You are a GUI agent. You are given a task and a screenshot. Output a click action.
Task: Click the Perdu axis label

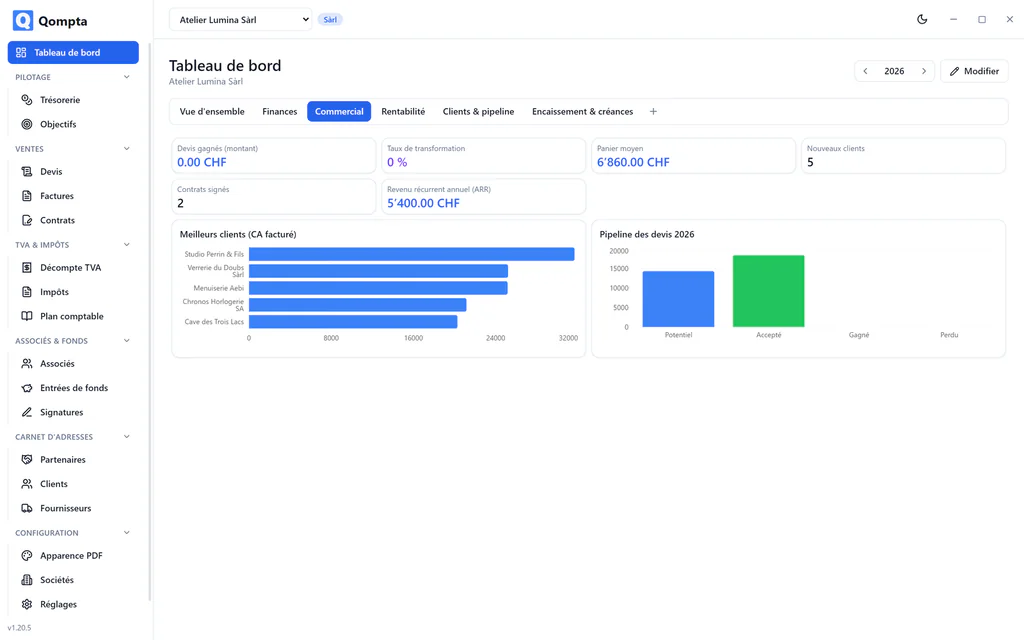pos(949,335)
